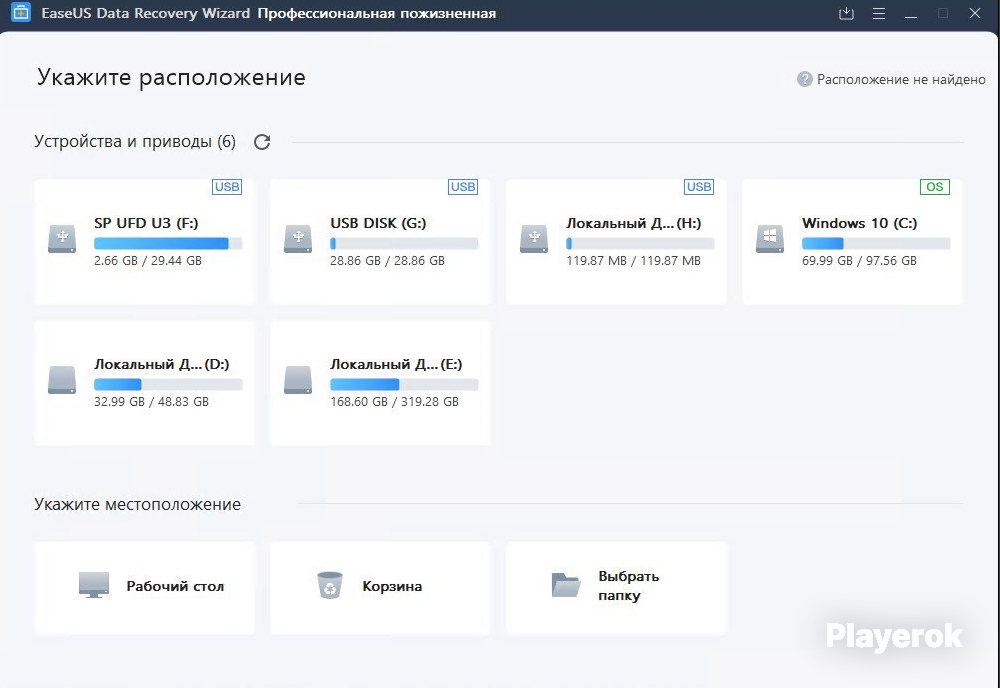The width and height of the screenshot is (1000, 688).
Task: Click the folder icon of Выбрать папку
Action: pyautogui.click(x=566, y=585)
